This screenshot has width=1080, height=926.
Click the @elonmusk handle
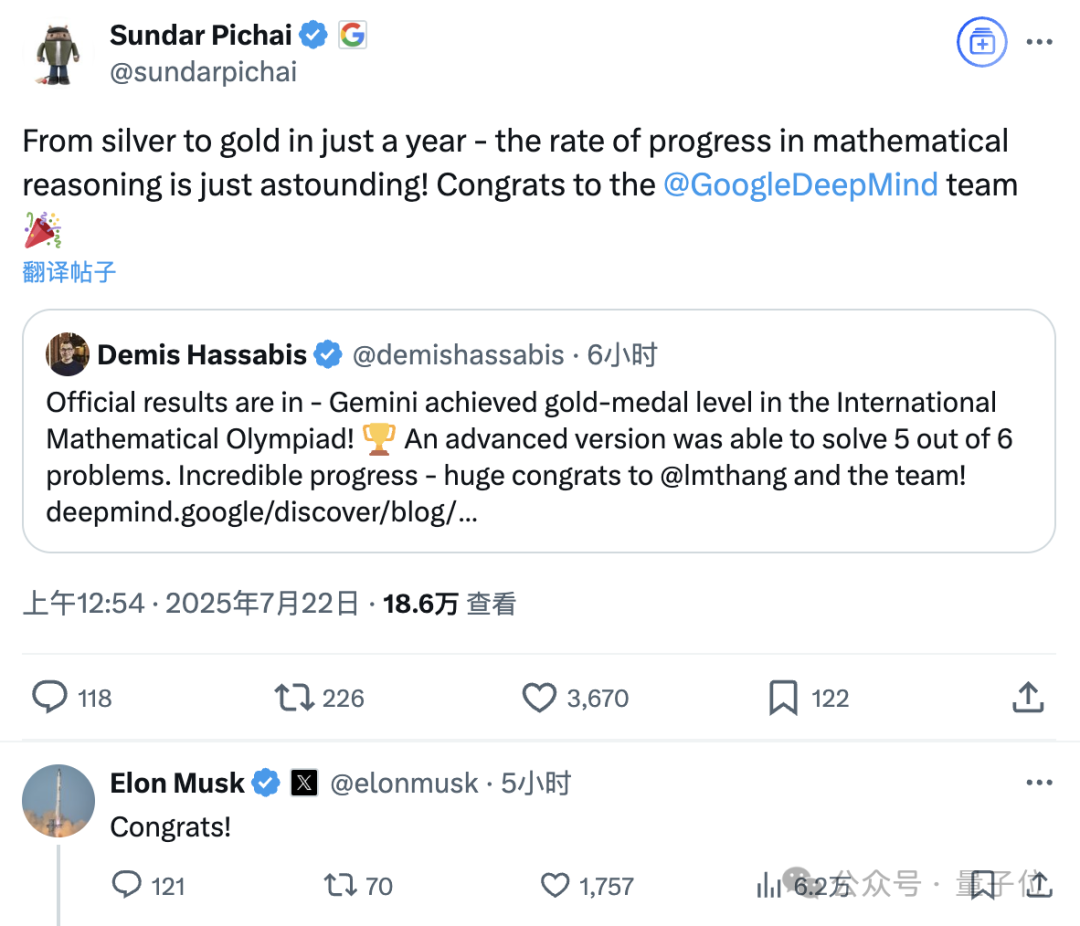pyautogui.click(x=404, y=783)
